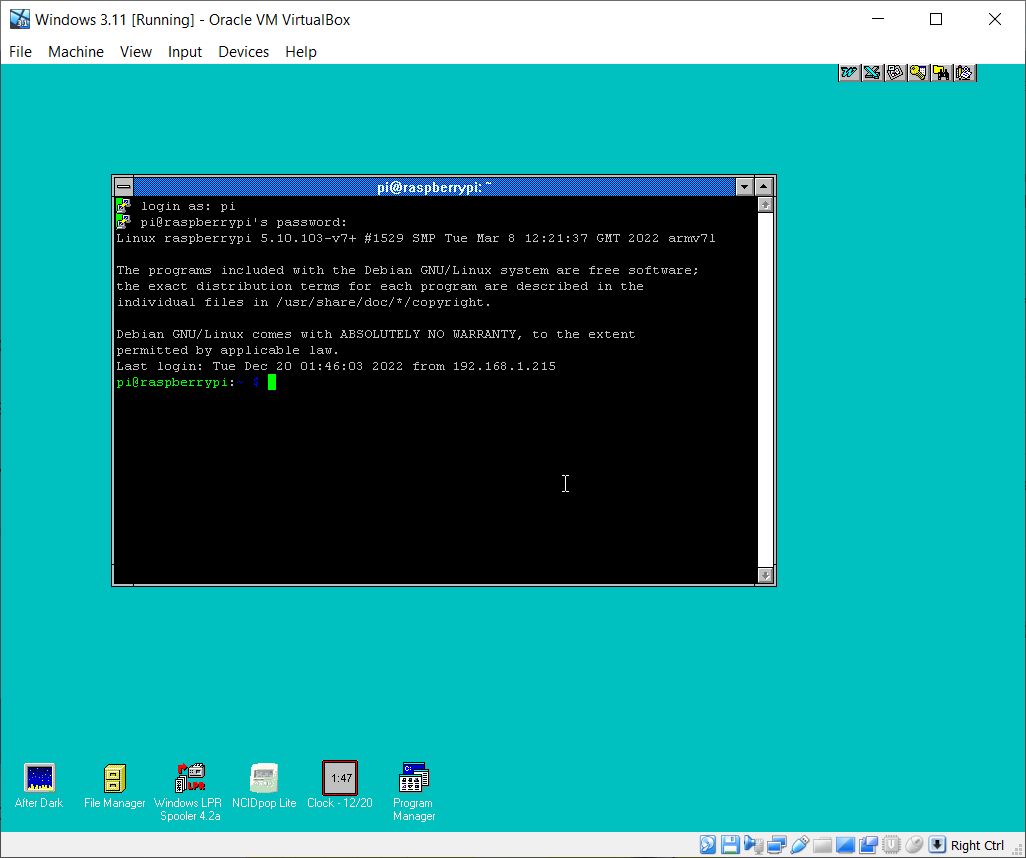Click the VirtualBox recording status icon
Image resolution: width=1026 pixels, height=858 pixels.
point(868,844)
